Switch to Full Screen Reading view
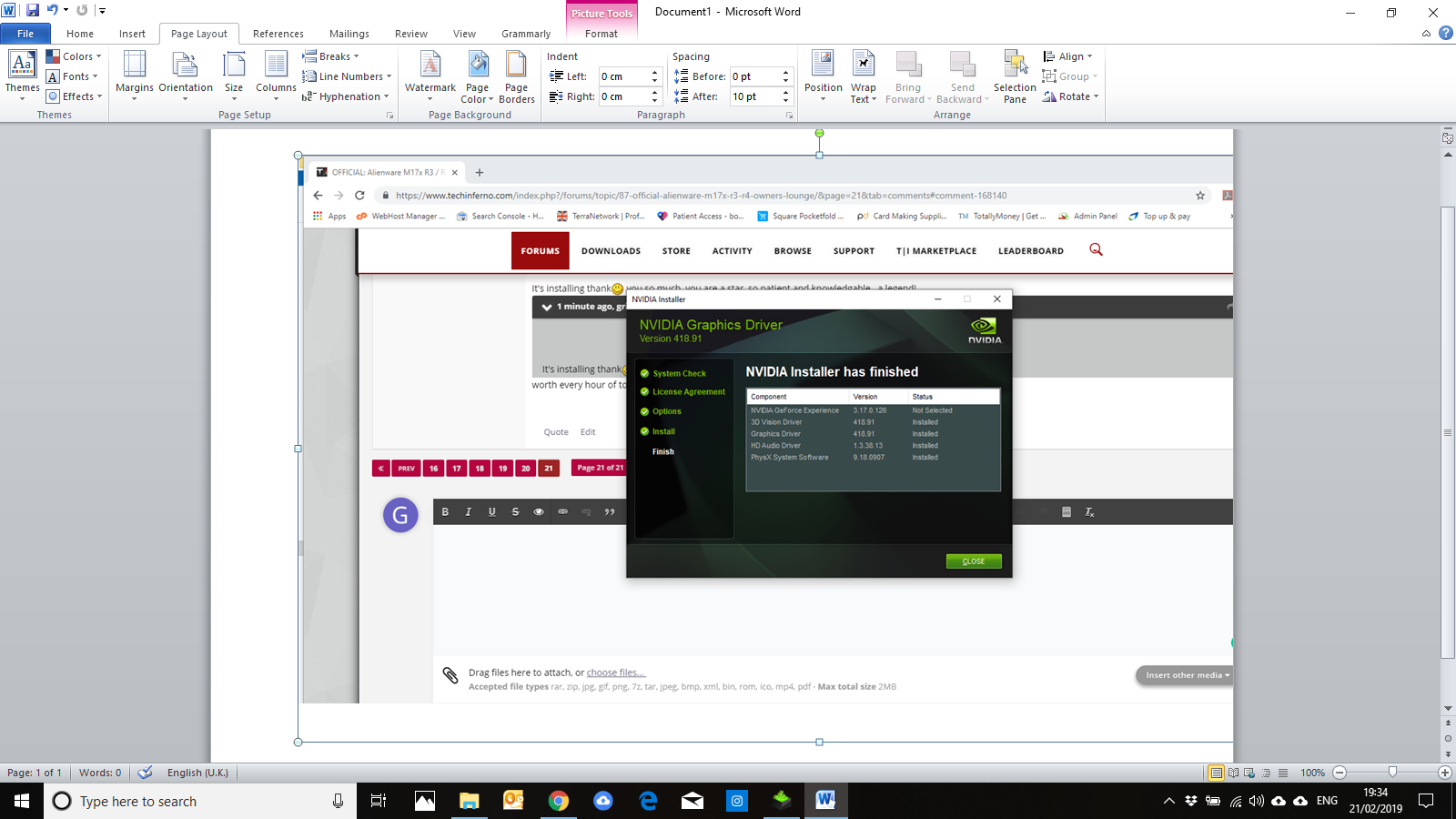 pos(1233,773)
